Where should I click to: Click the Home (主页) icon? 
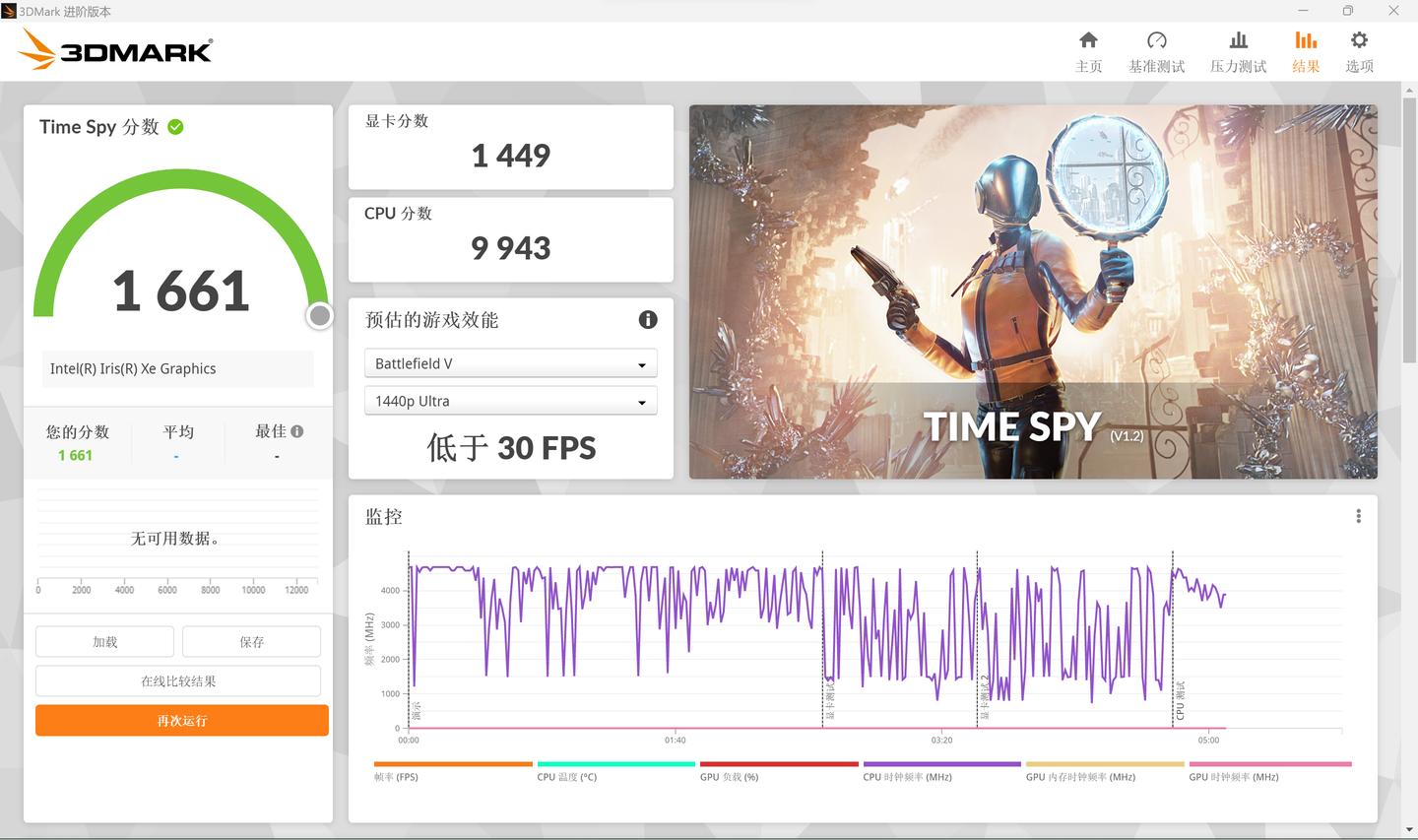coord(1088,40)
